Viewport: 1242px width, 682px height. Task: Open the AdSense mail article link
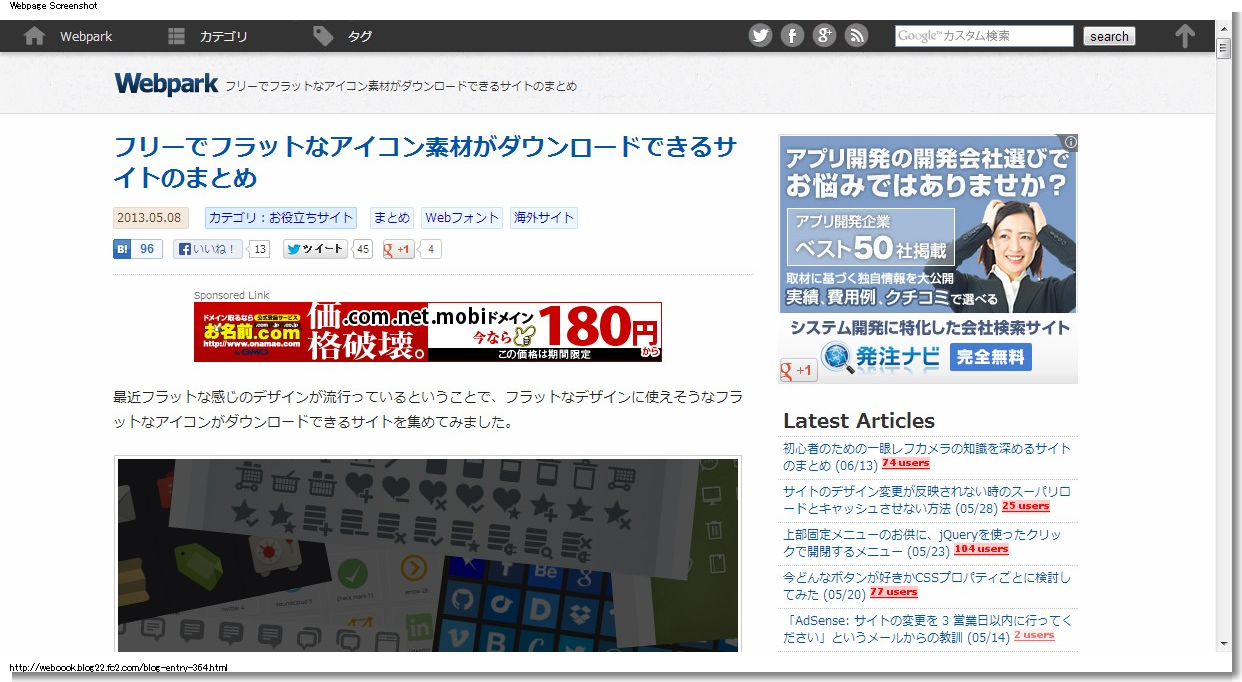coord(926,629)
